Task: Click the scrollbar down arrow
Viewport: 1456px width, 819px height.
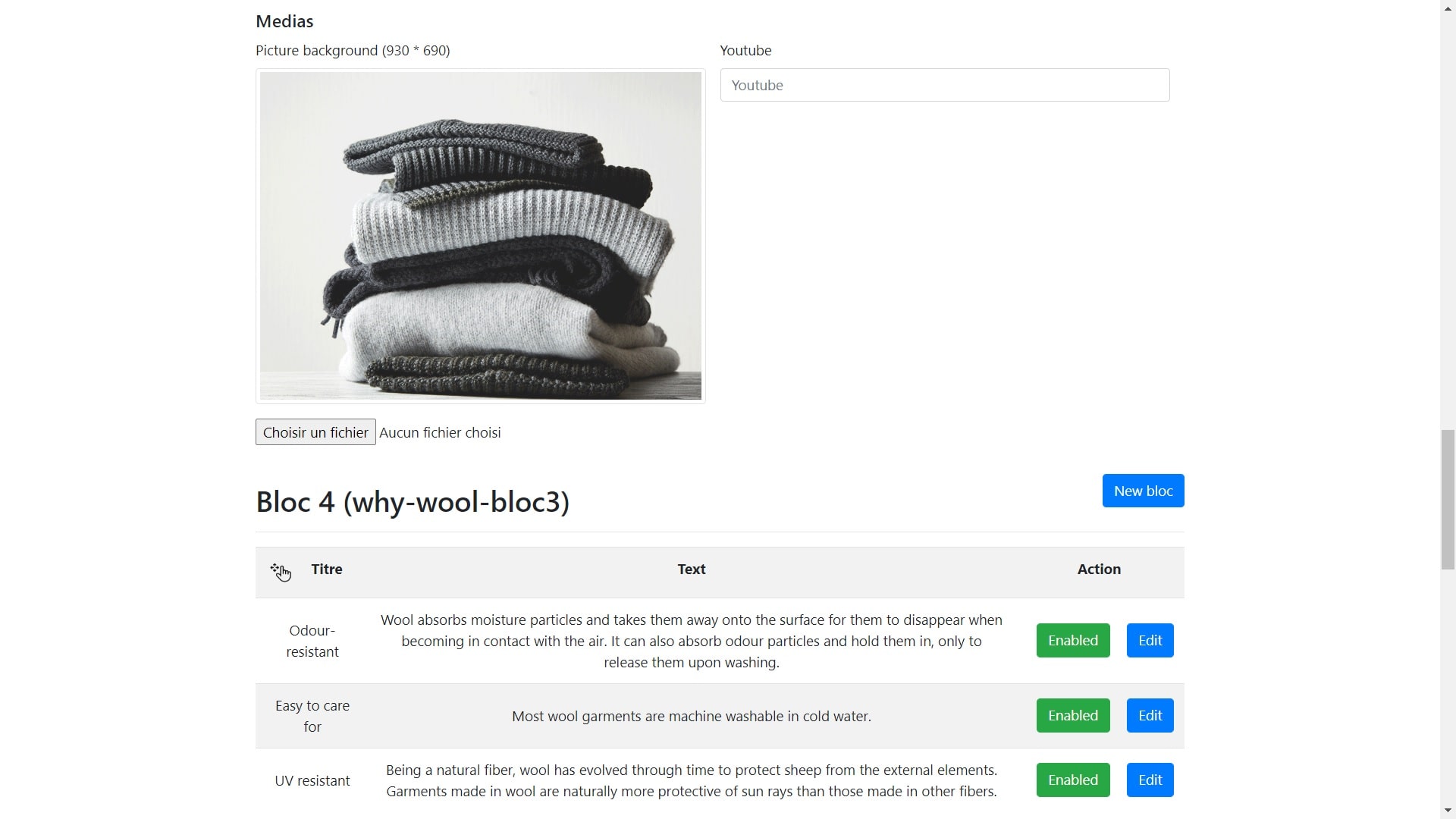Action: [1448, 811]
